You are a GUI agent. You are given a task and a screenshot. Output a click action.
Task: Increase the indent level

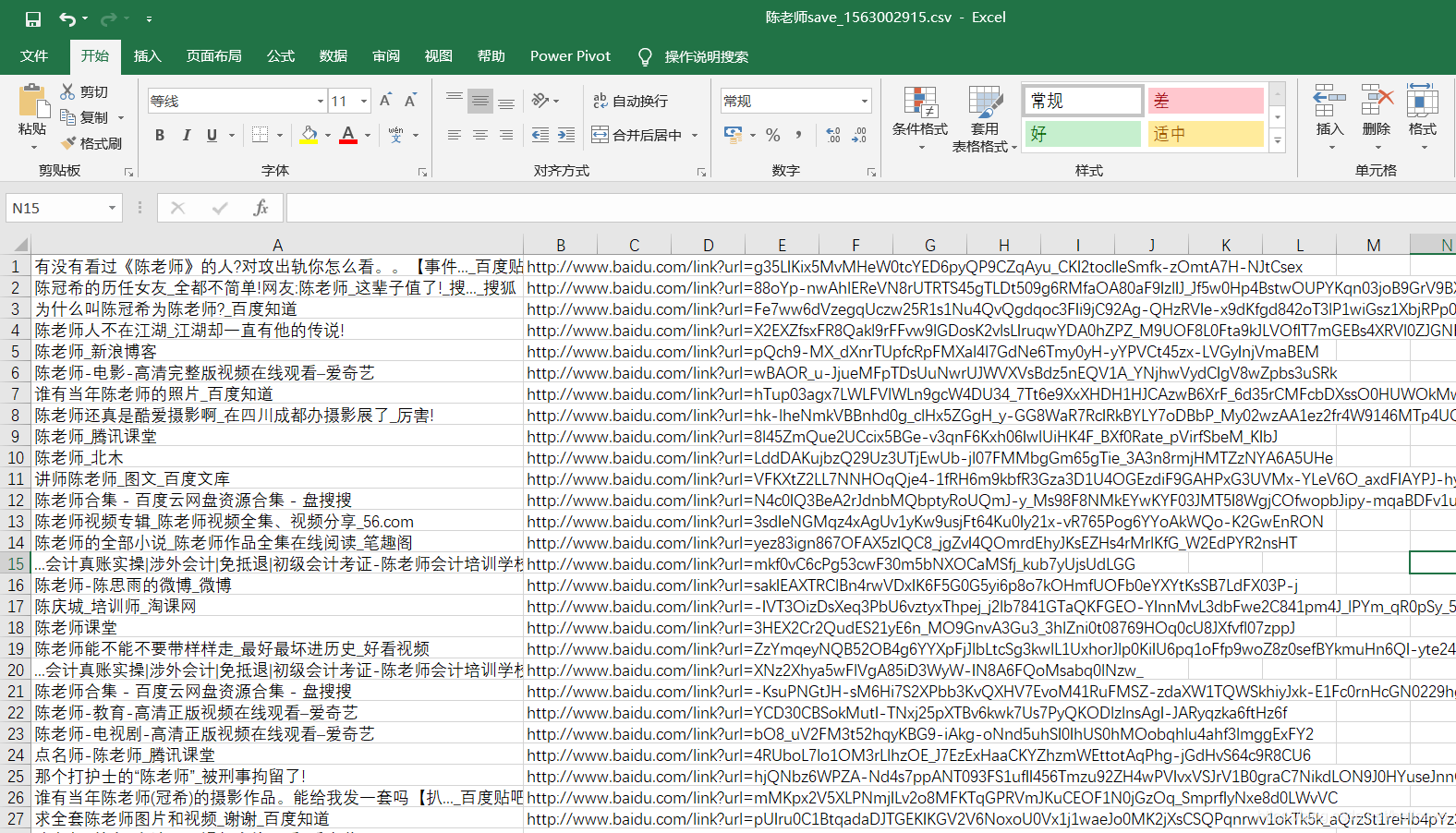click(566, 135)
